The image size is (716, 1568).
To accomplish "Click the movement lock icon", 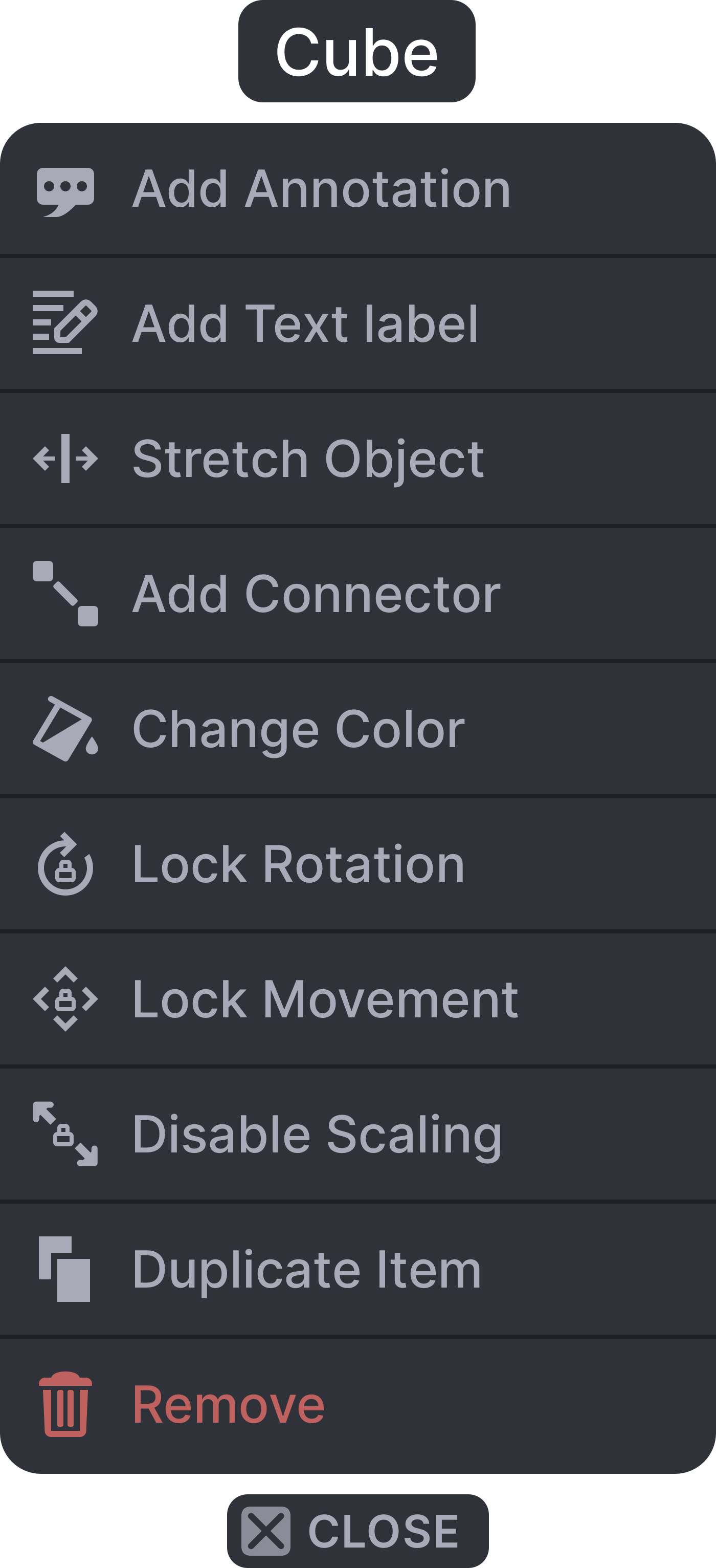I will [x=65, y=999].
